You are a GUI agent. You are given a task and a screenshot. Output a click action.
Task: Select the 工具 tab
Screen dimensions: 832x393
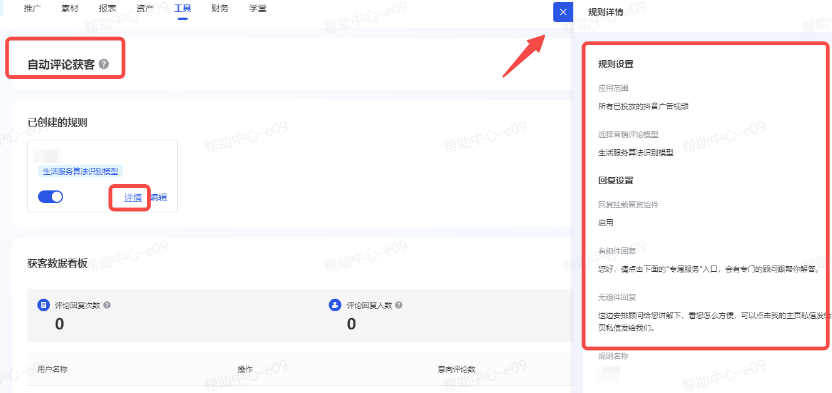coord(183,8)
